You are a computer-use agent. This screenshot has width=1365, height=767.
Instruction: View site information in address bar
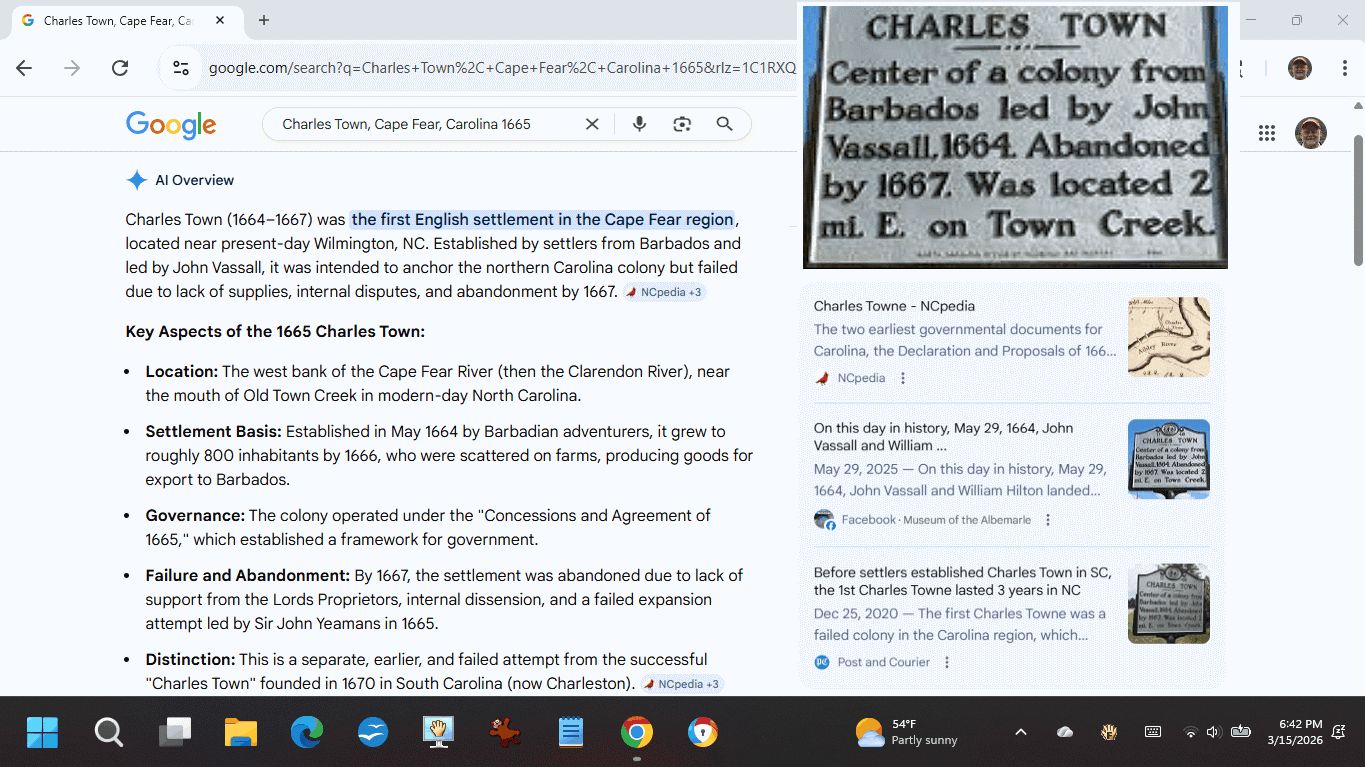181,68
